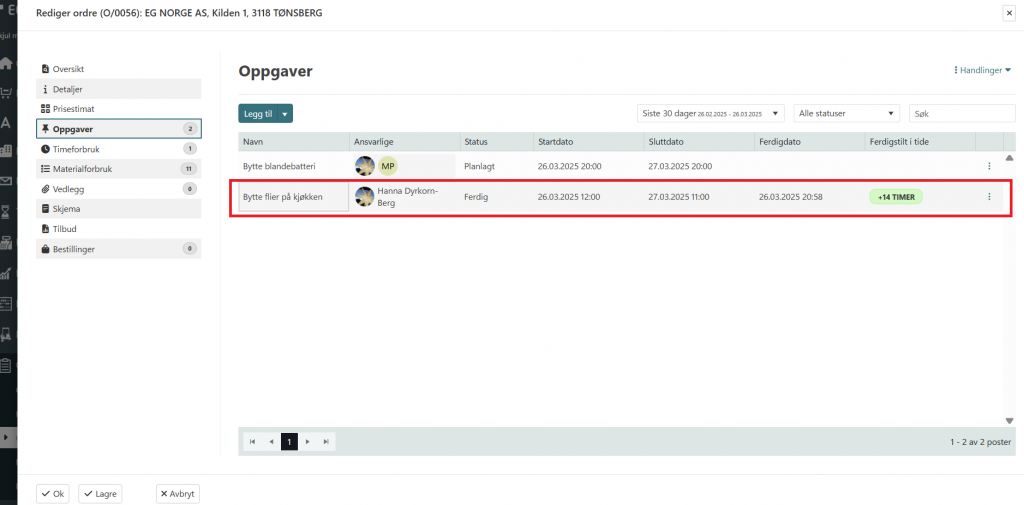Click the MP assignee avatar badge
The height and width of the screenshot is (505, 1024).
(388, 166)
